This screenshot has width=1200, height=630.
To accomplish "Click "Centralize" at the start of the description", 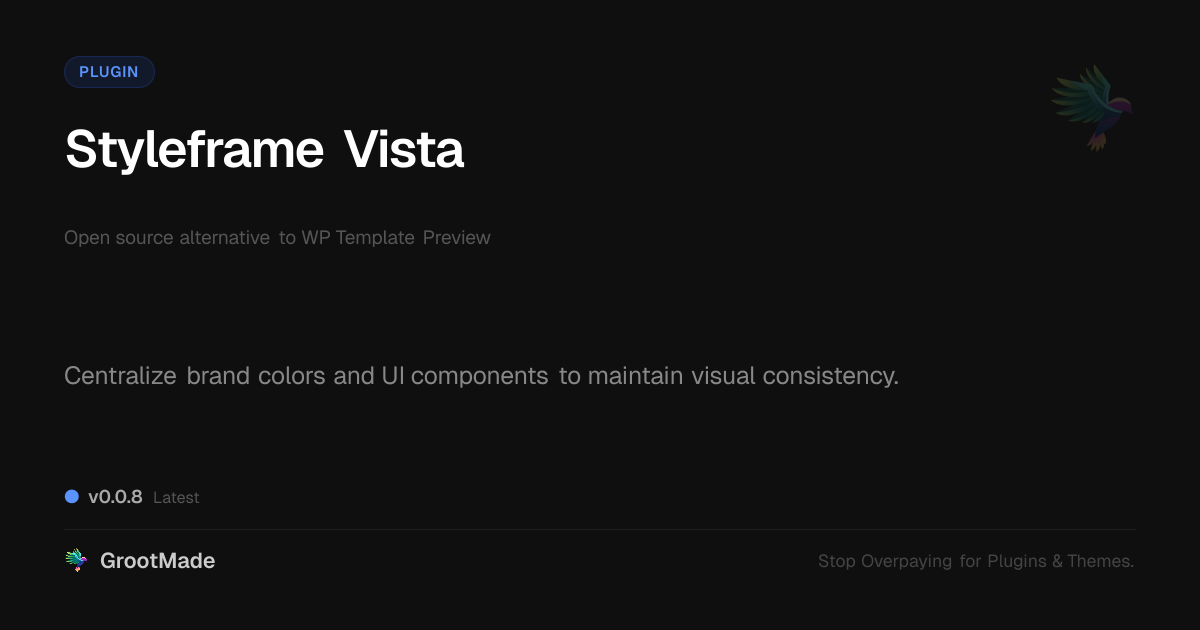I will click(x=120, y=376).
